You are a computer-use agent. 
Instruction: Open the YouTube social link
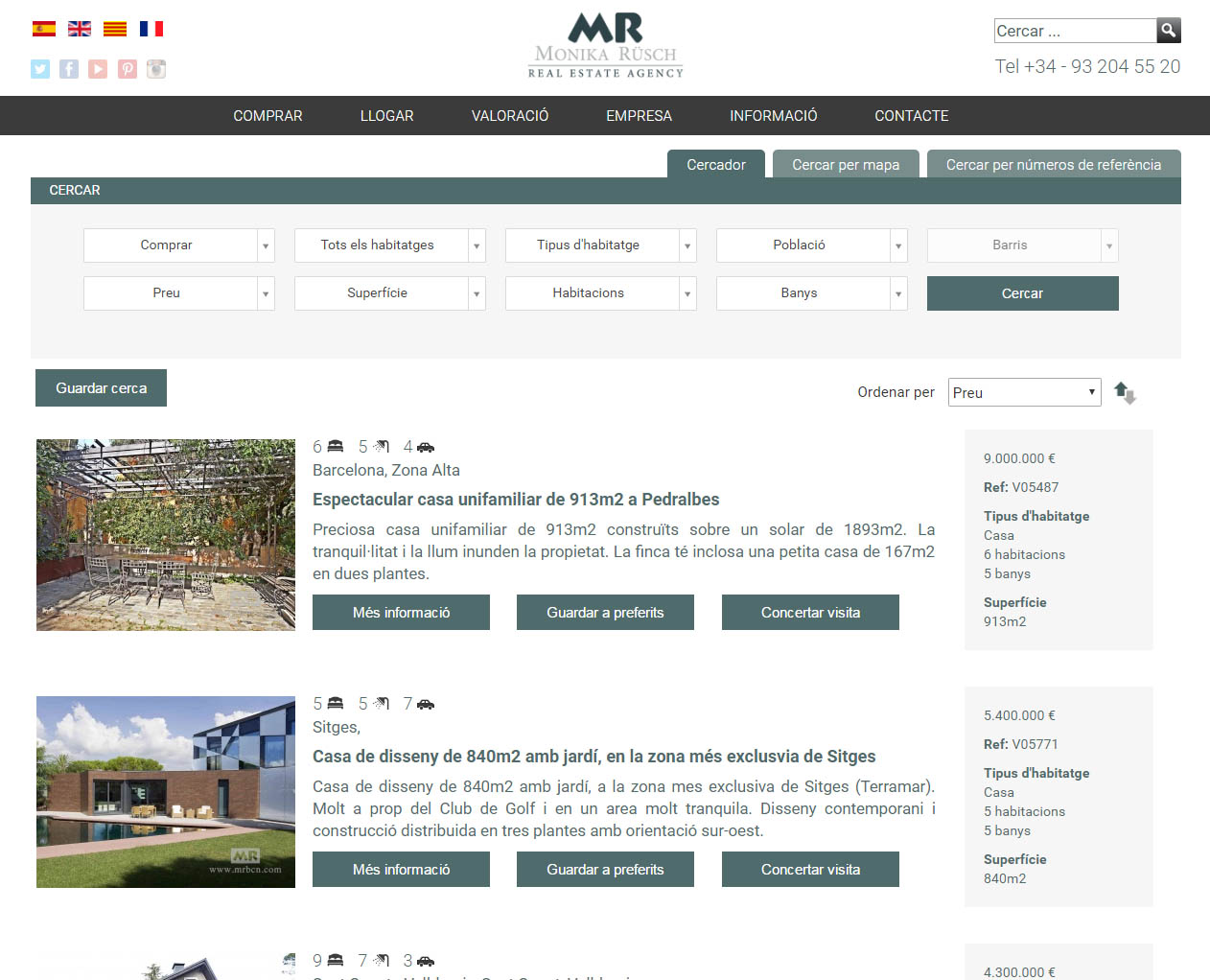98,69
